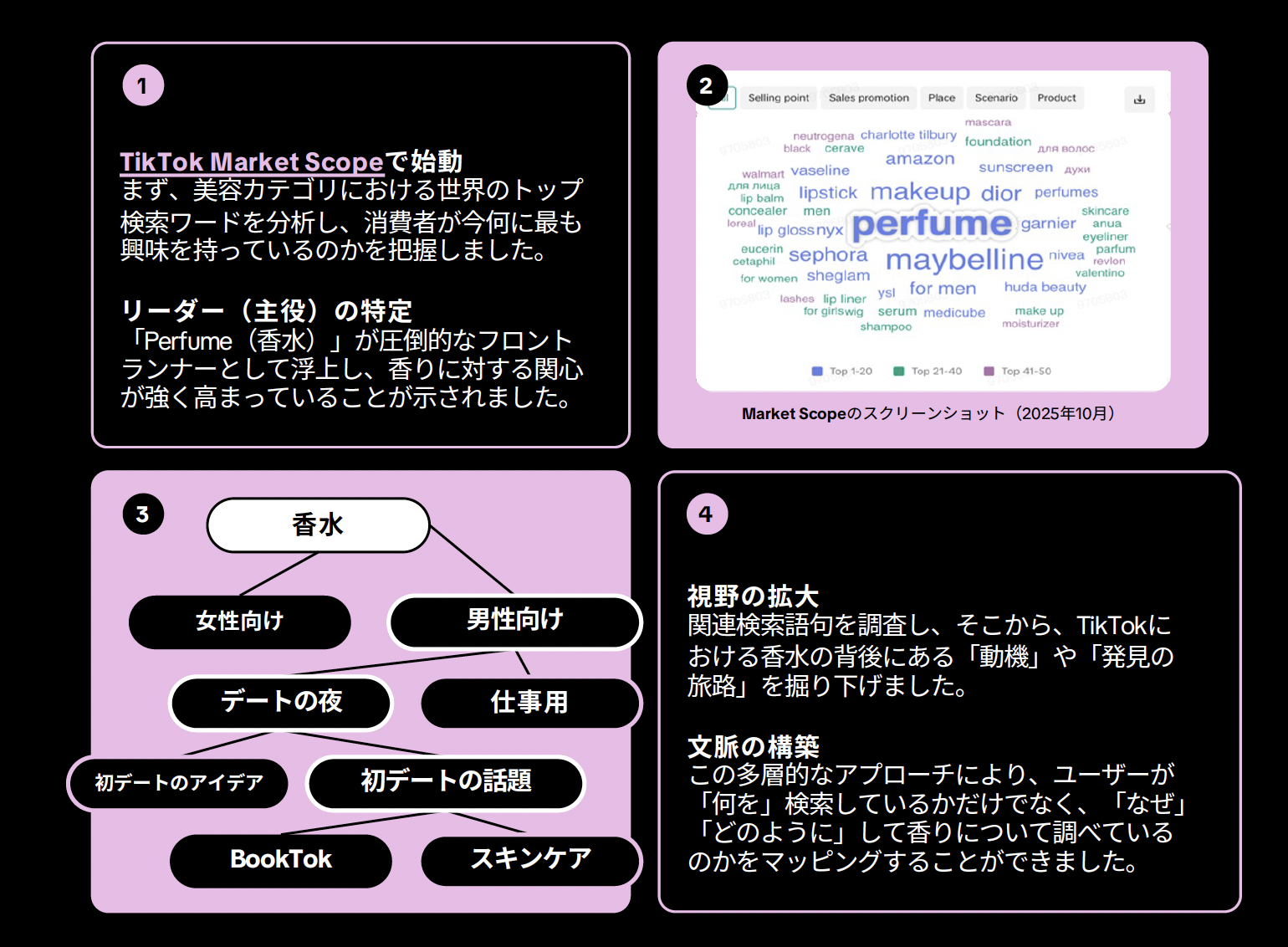
Task: Select the word "foundation"
Action: click(x=998, y=142)
